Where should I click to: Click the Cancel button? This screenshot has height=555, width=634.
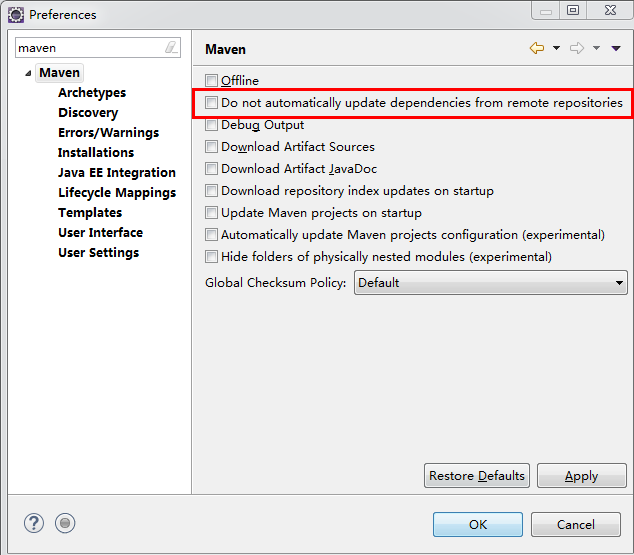click(575, 524)
